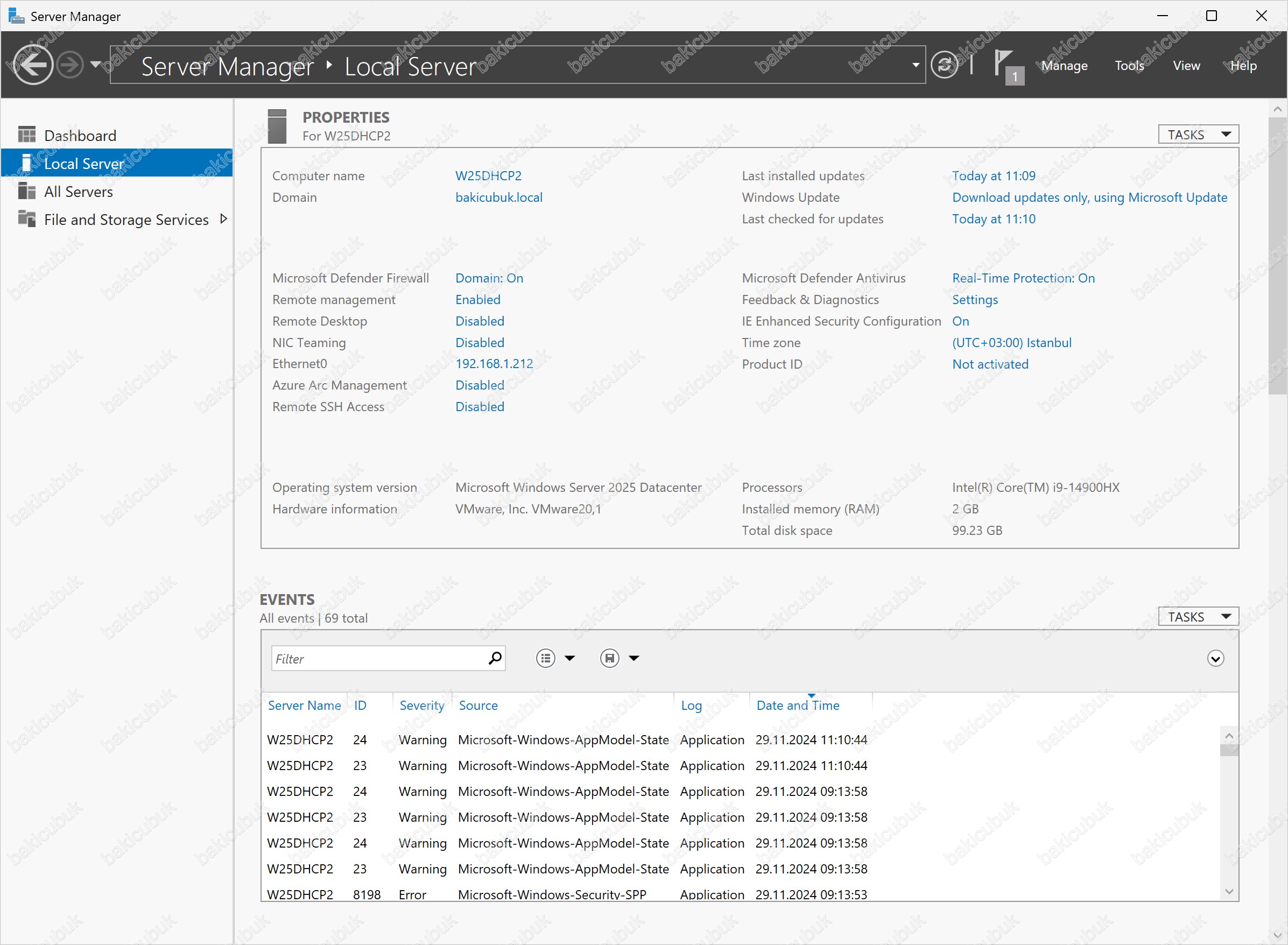
Task: Open the Manage menu
Action: pyautogui.click(x=1064, y=65)
